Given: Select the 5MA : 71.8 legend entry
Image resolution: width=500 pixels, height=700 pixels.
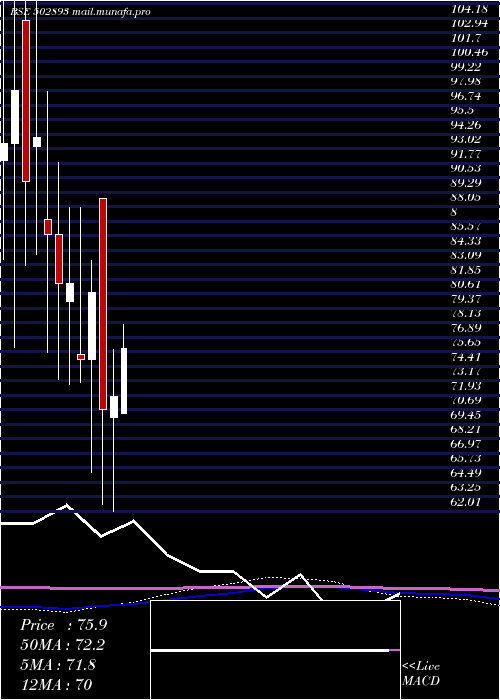Looking at the screenshot, I should point(58,665).
